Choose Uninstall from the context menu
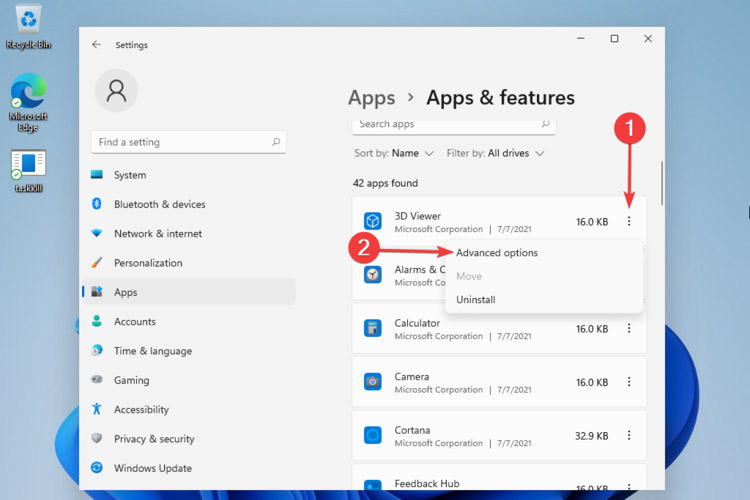This screenshot has height=500, width=750. [x=476, y=300]
